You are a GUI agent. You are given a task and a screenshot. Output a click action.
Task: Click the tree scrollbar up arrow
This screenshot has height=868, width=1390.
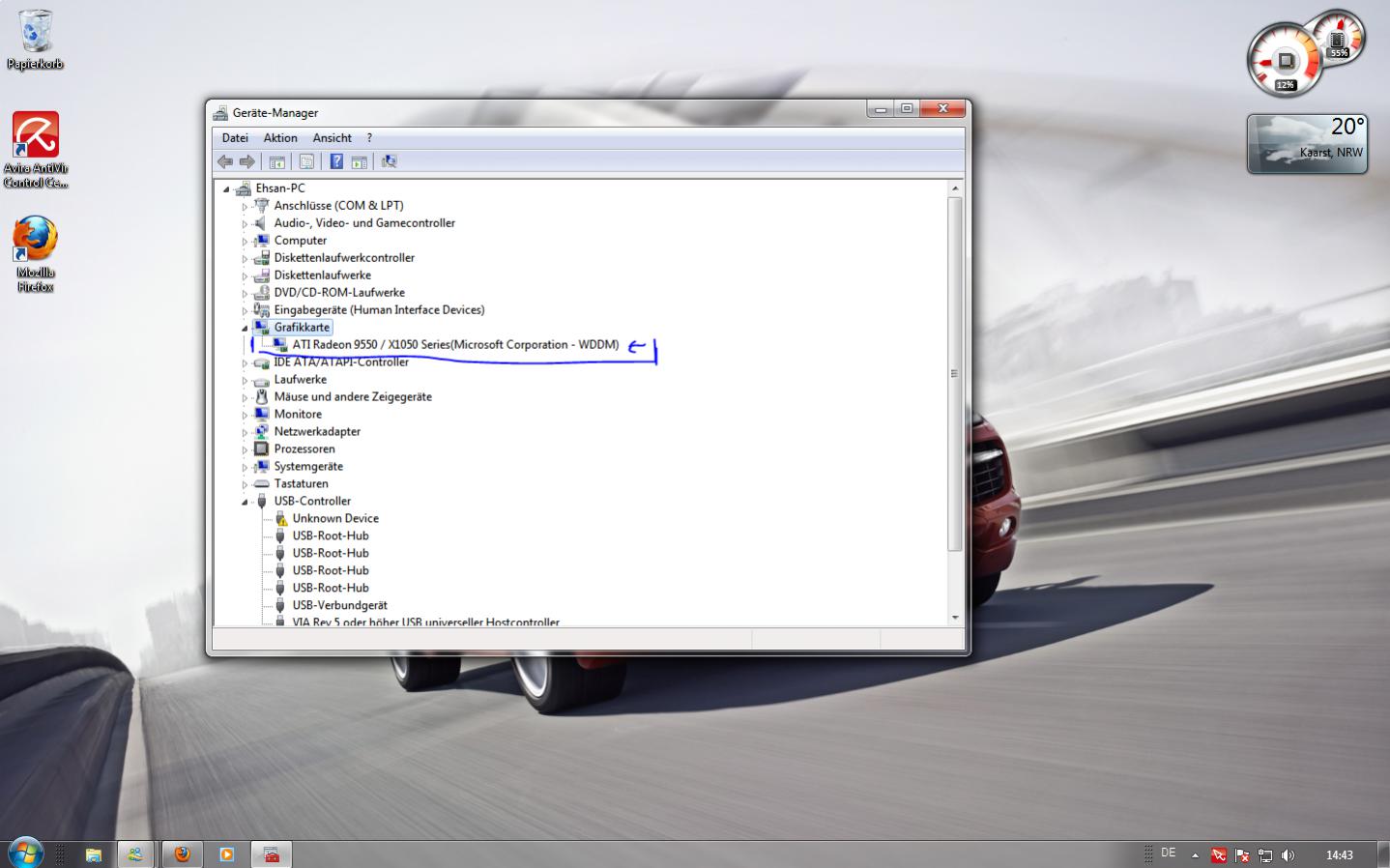955,188
